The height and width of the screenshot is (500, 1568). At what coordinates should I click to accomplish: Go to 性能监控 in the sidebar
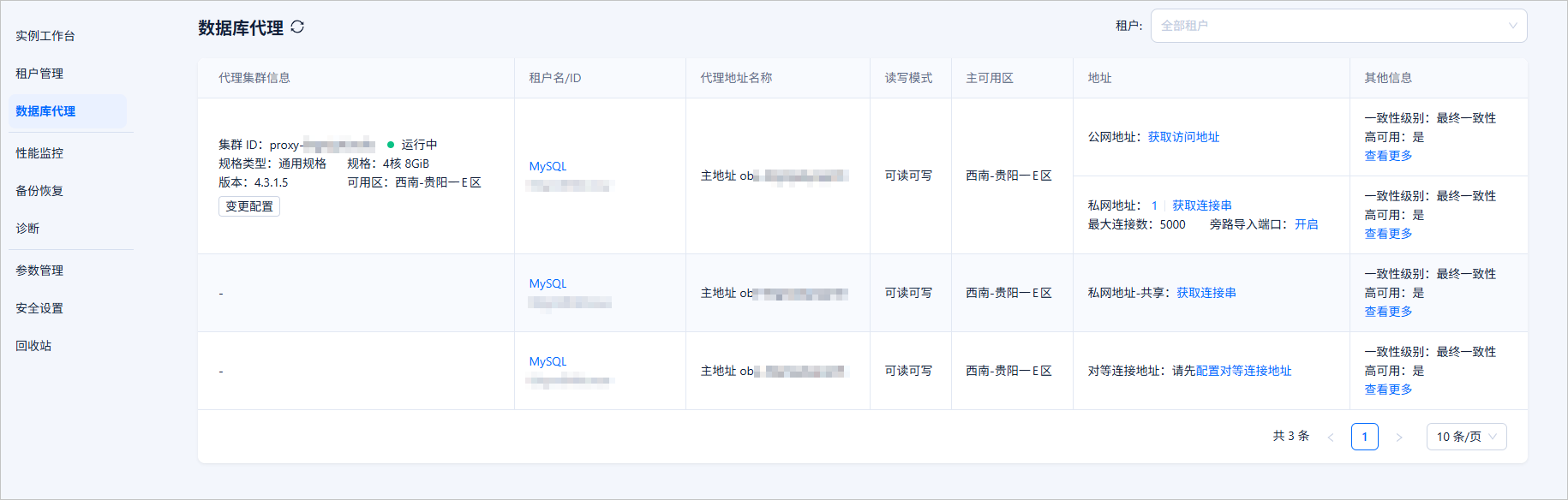[x=39, y=153]
